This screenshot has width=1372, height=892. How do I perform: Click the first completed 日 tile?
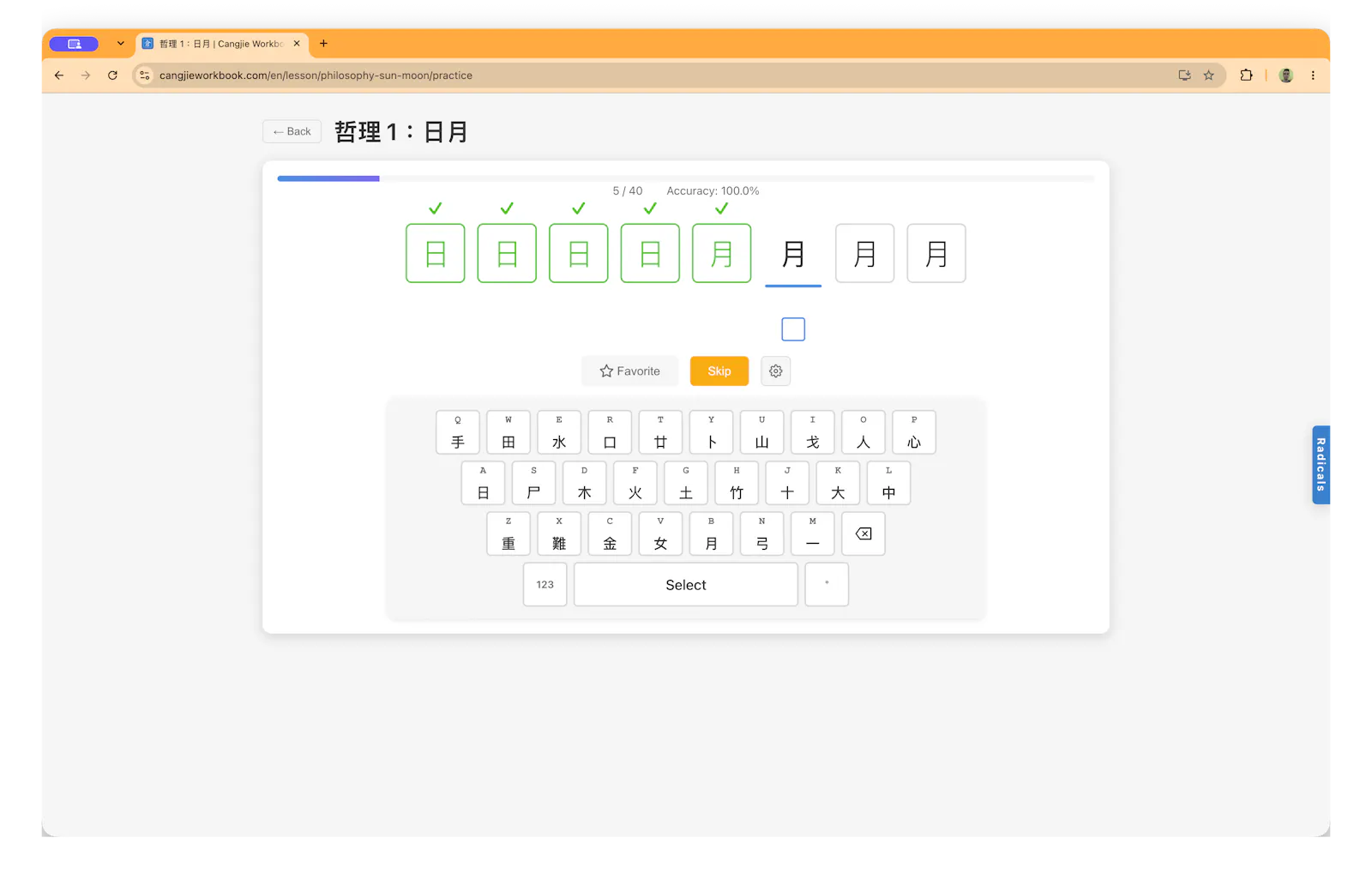click(436, 253)
